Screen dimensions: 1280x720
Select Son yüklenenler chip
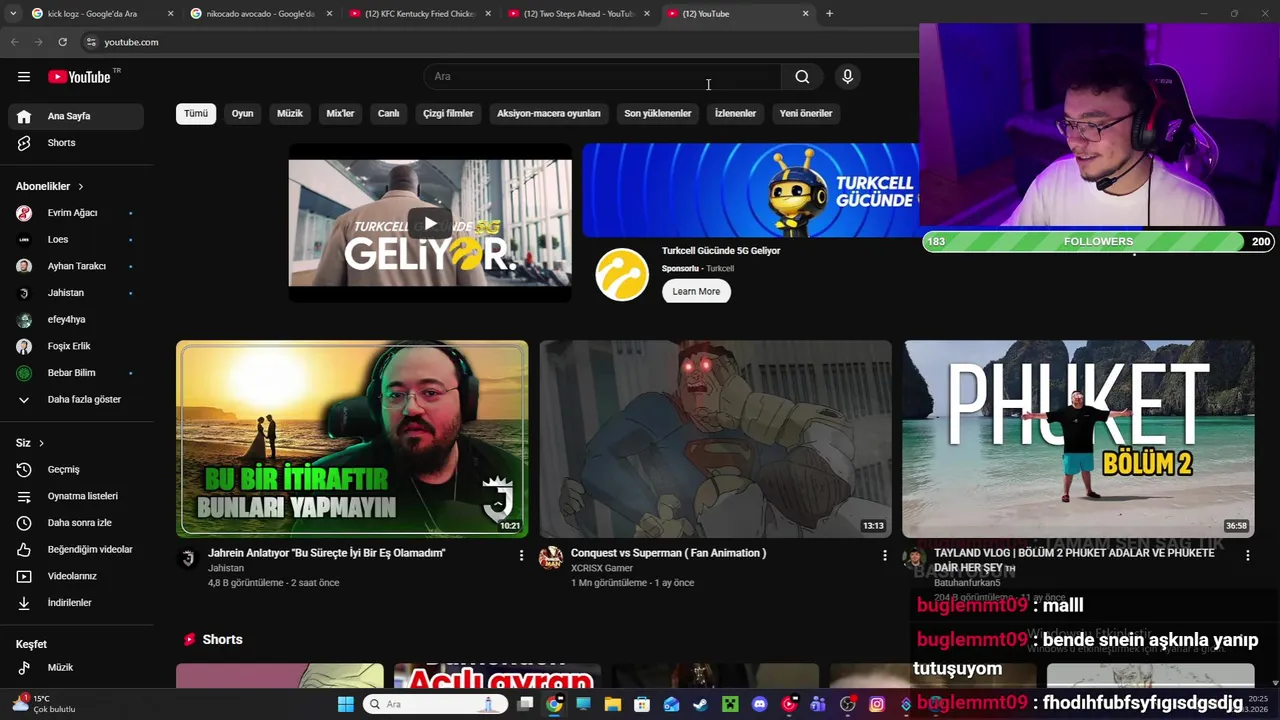pos(658,114)
